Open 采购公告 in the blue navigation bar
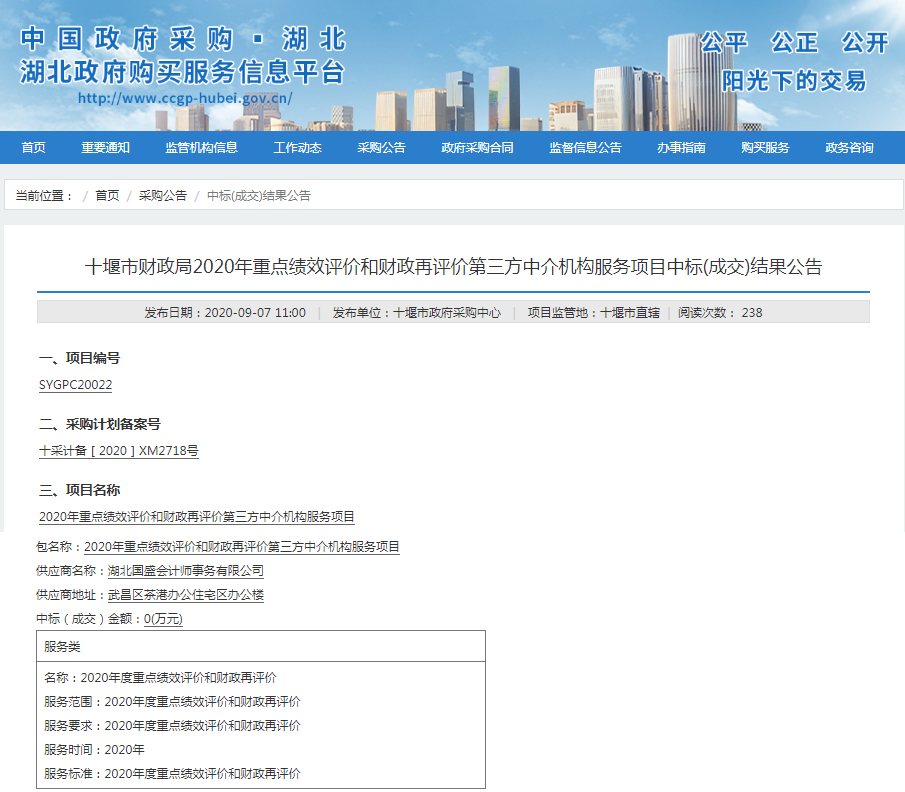905x792 pixels. point(382,148)
